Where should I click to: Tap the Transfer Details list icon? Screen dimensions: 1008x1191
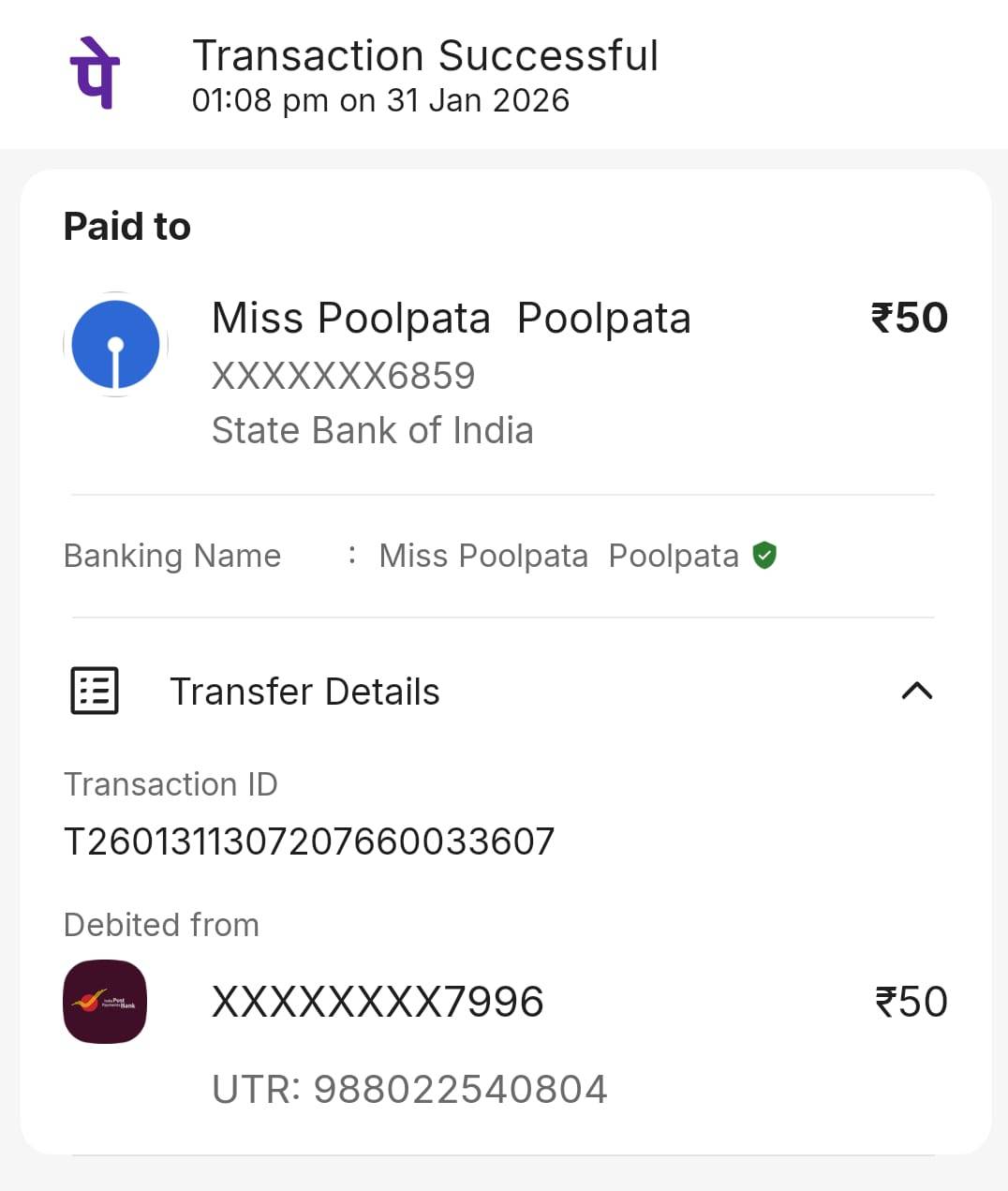coord(95,692)
